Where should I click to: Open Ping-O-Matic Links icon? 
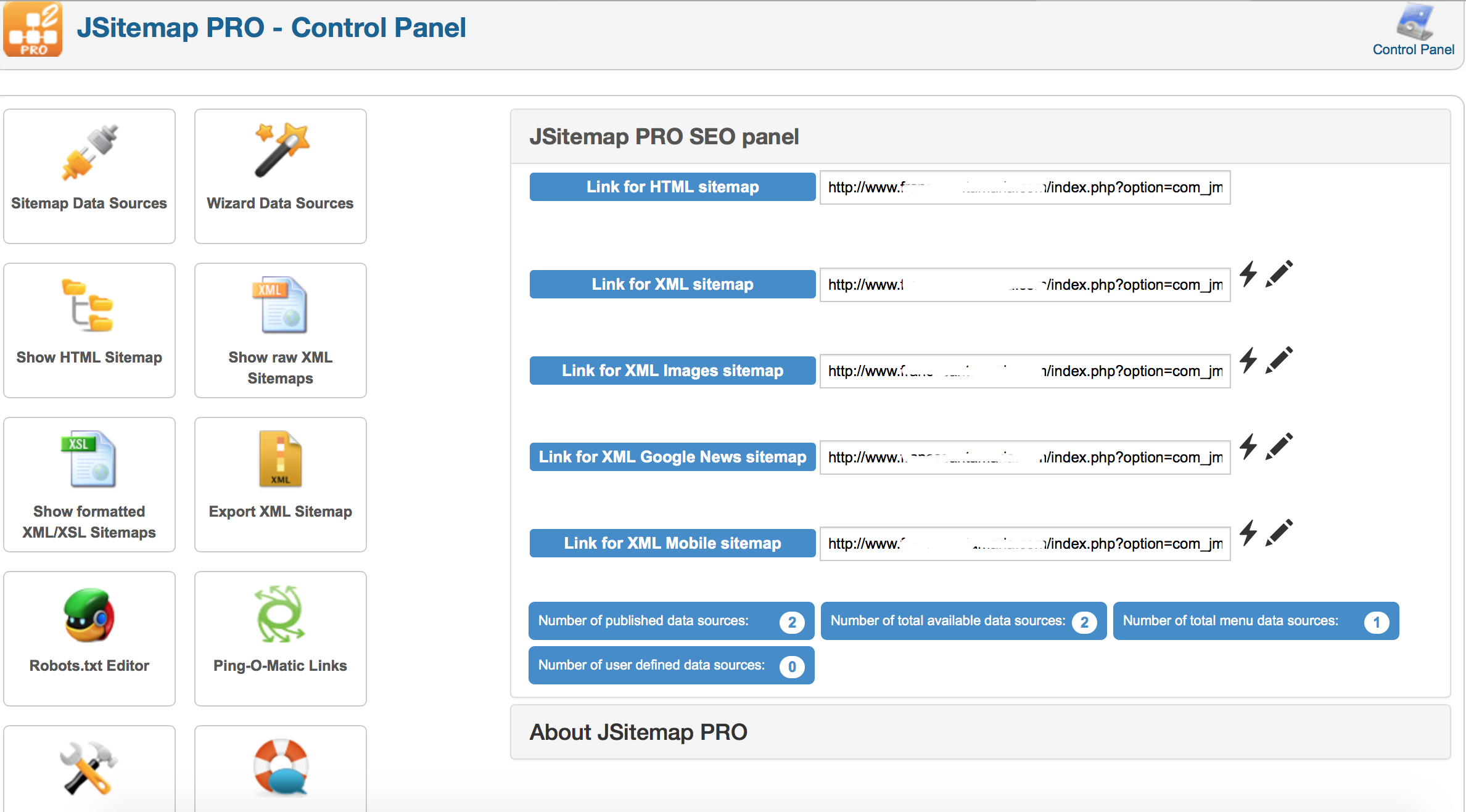281,615
